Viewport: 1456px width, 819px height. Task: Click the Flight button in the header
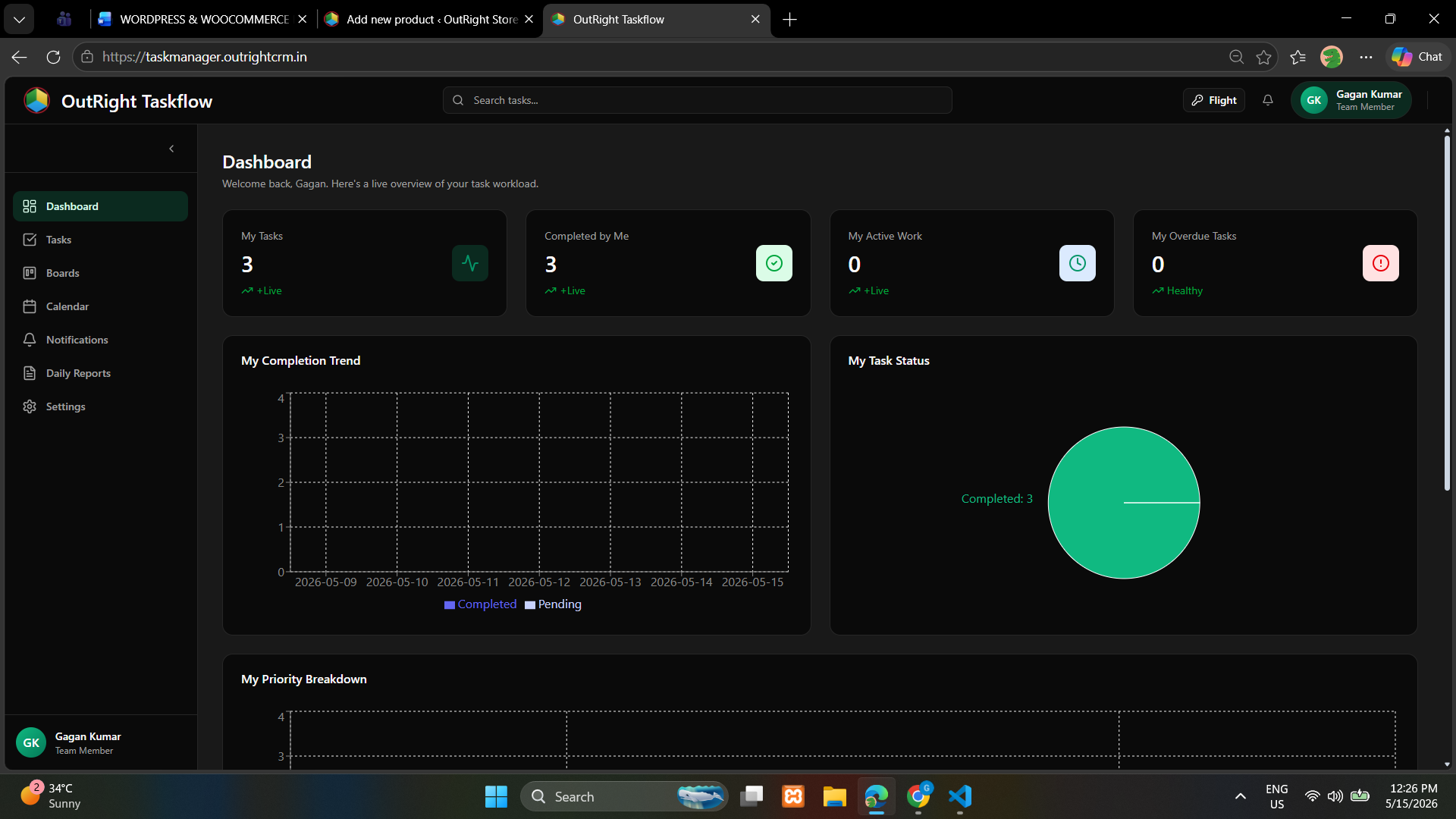[1214, 100]
